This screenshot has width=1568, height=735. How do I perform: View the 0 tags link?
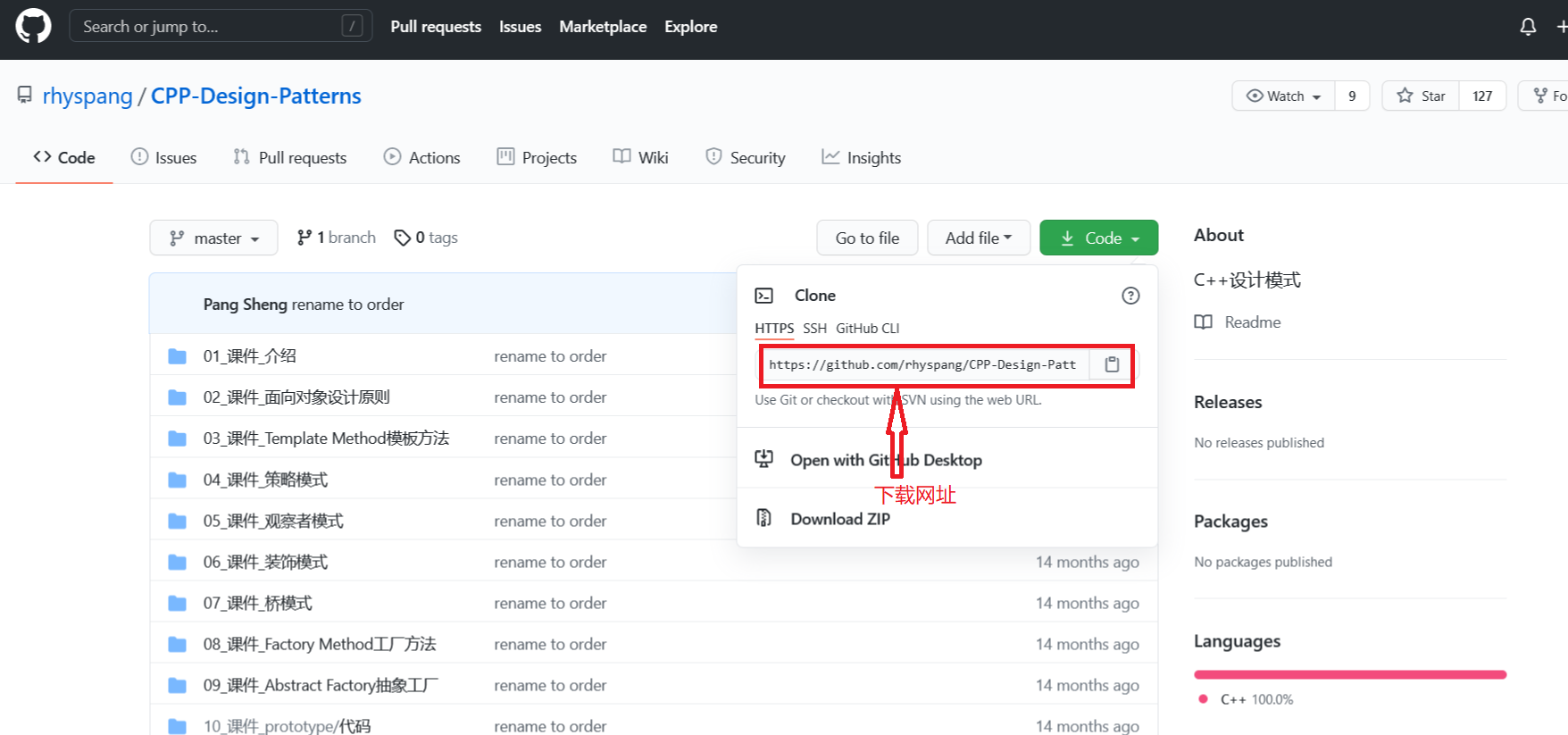pyautogui.click(x=426, y=238)
